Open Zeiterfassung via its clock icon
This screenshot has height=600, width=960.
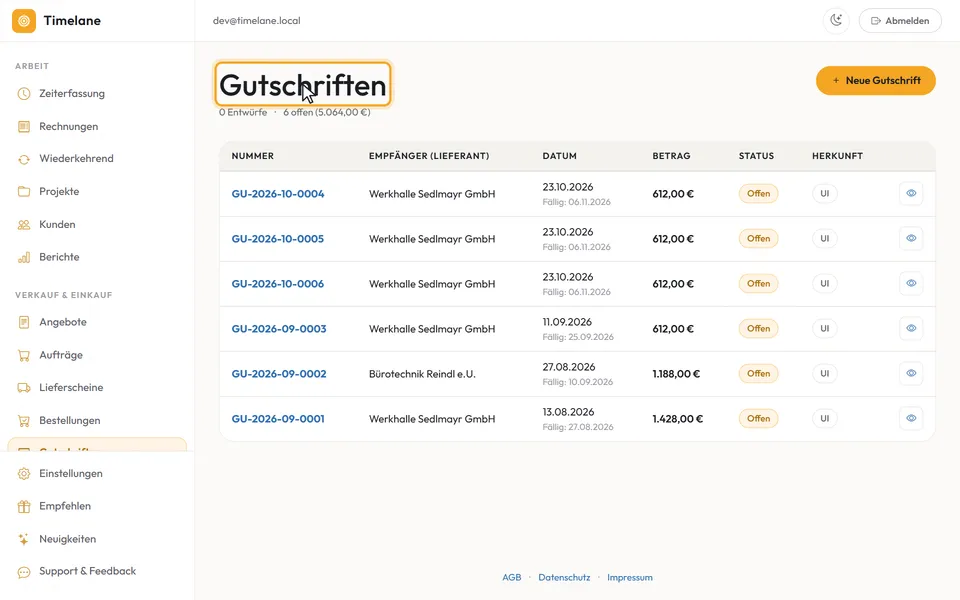[24, 94]
